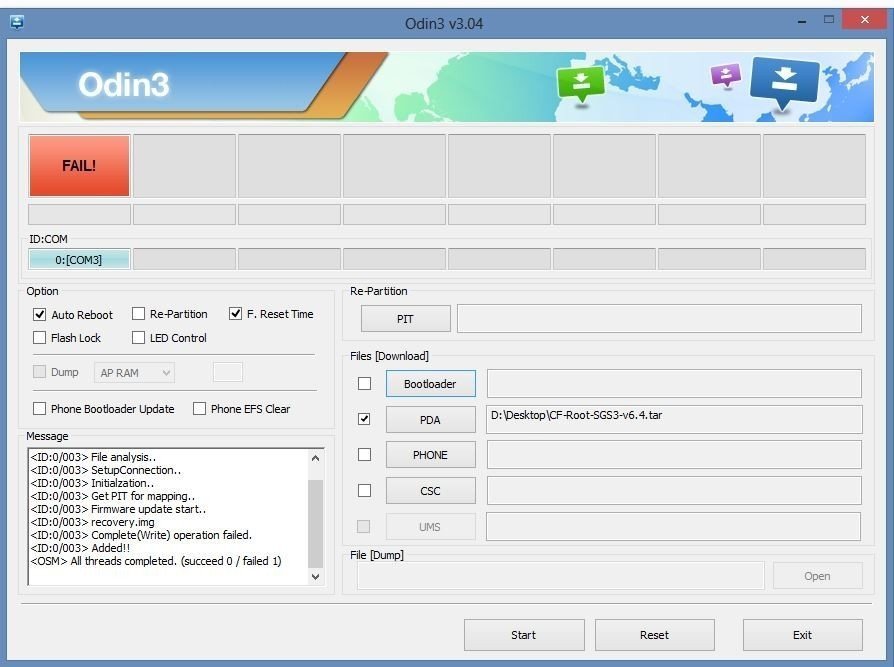894x667 pixels.
Task: Tick the checkbox next to PHONE
Action: (x=364, y=454)
